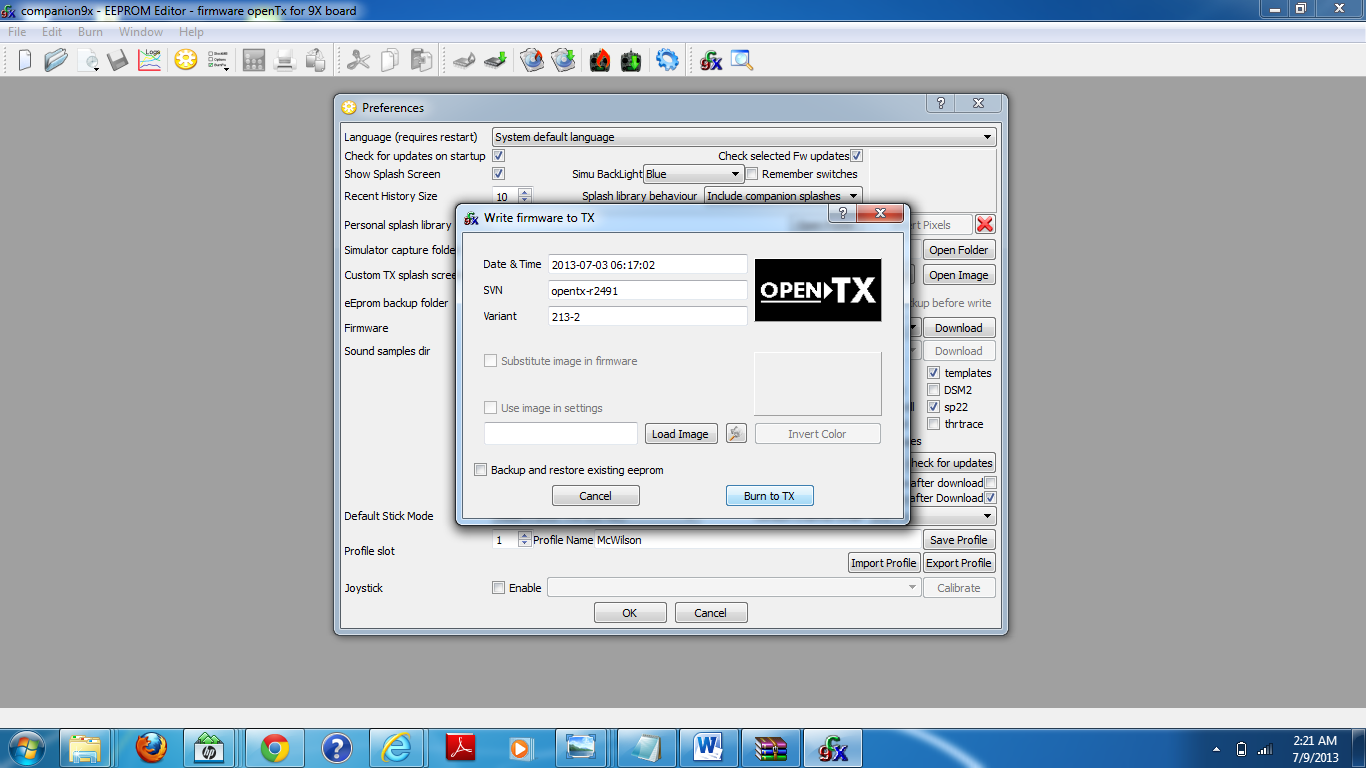Image resolution: width=1366 pixels, height=768 pixels.
Task: Open the Logs chart toolbar icon
Action: pyautogui.click(x=150, y=60)
